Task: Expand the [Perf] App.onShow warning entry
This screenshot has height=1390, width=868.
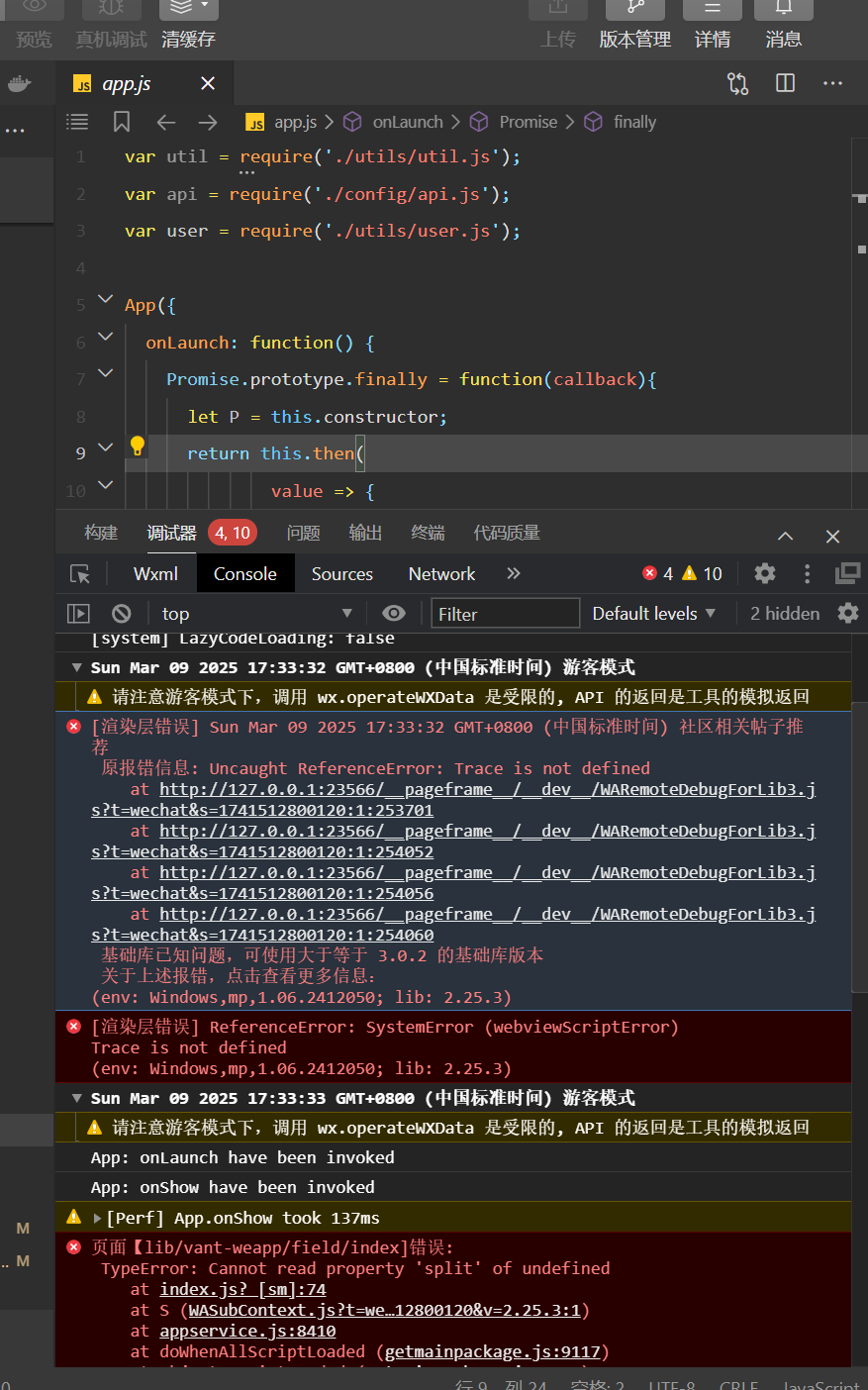Action: point(97,1218)
